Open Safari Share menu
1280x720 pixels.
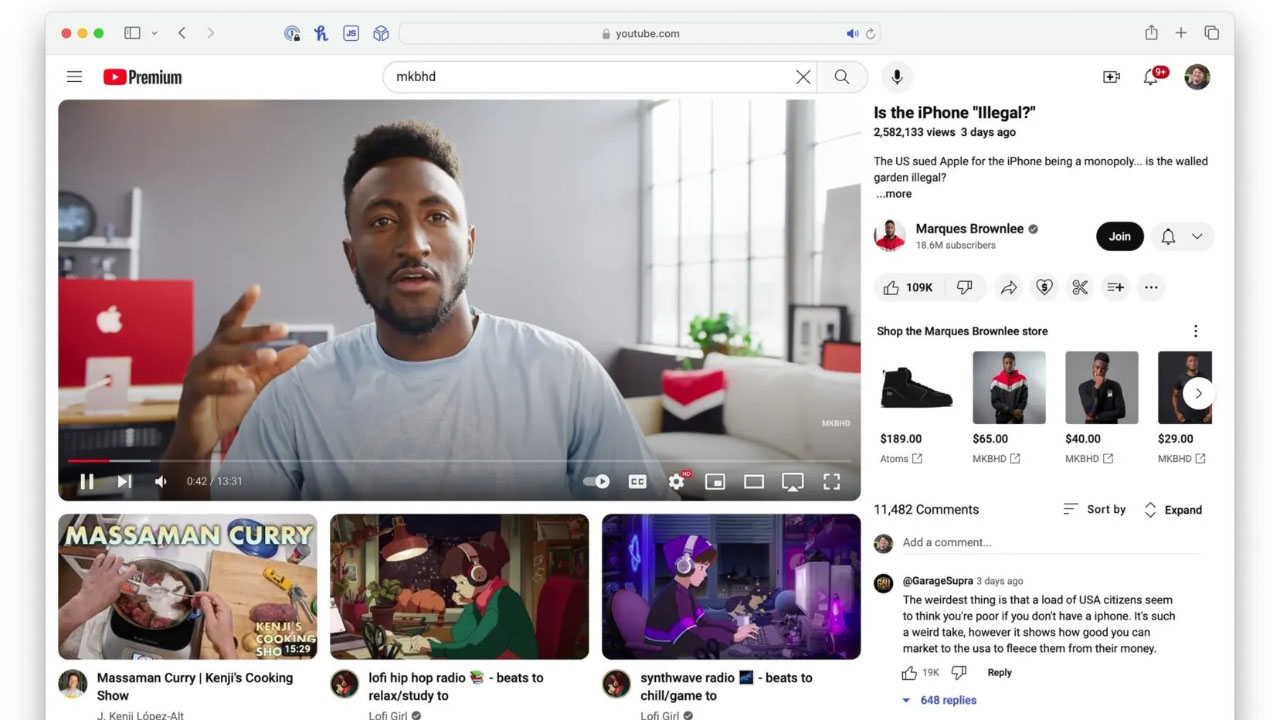pyautogui.click(x=1151, y=33)
